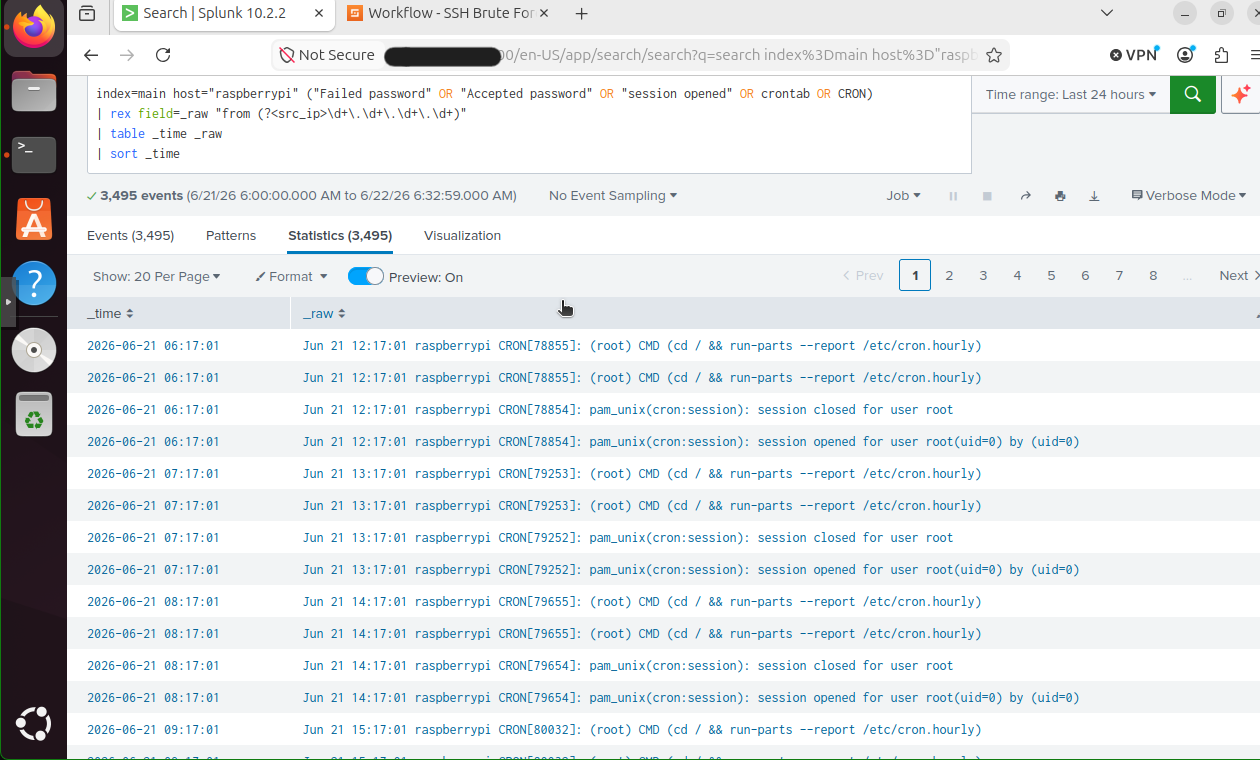Click the CRON[79252] session opened row

663,570
